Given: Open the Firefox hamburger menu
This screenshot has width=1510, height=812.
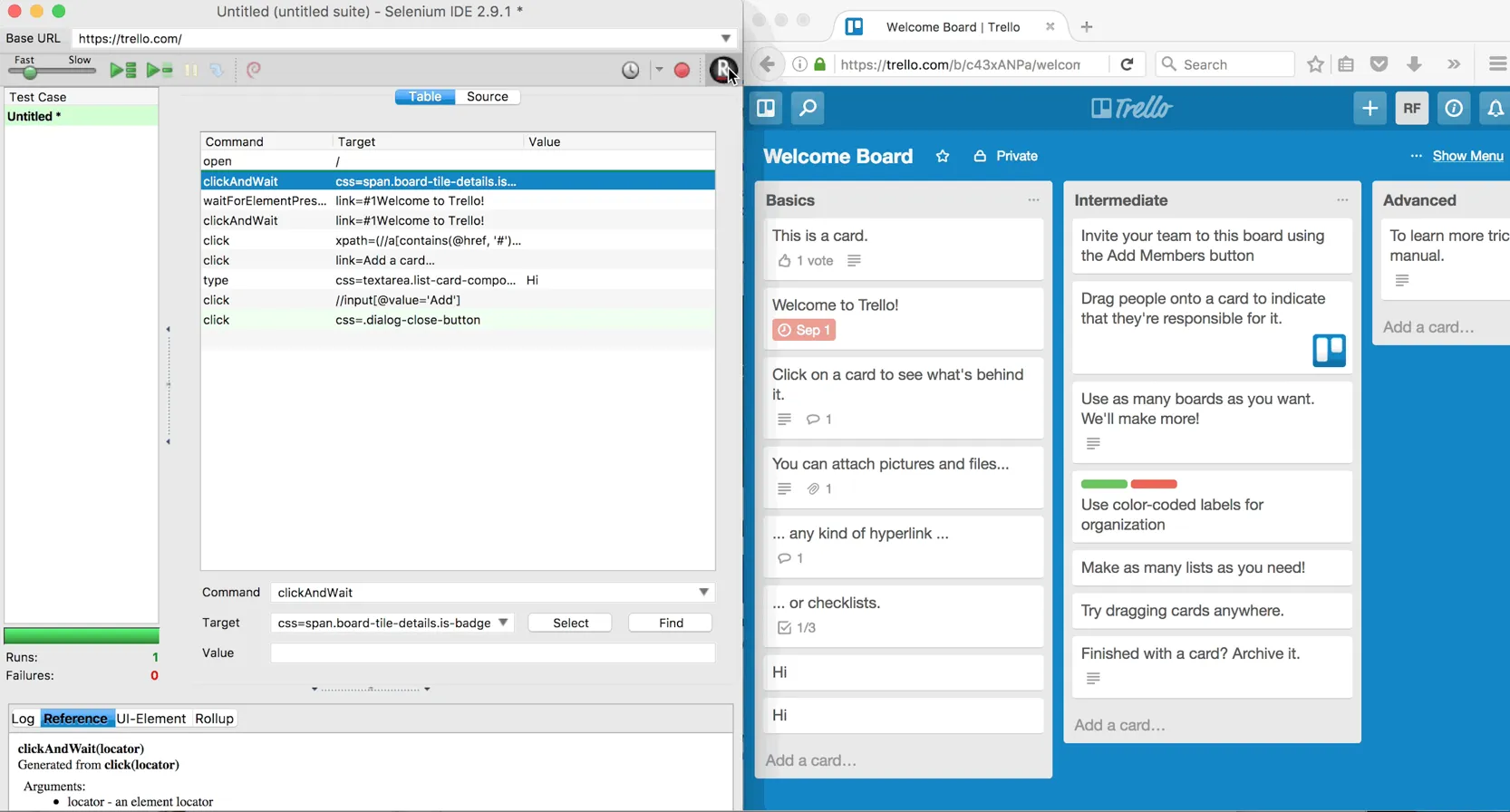Looking at the screenshot, I should click(1497, 64).
